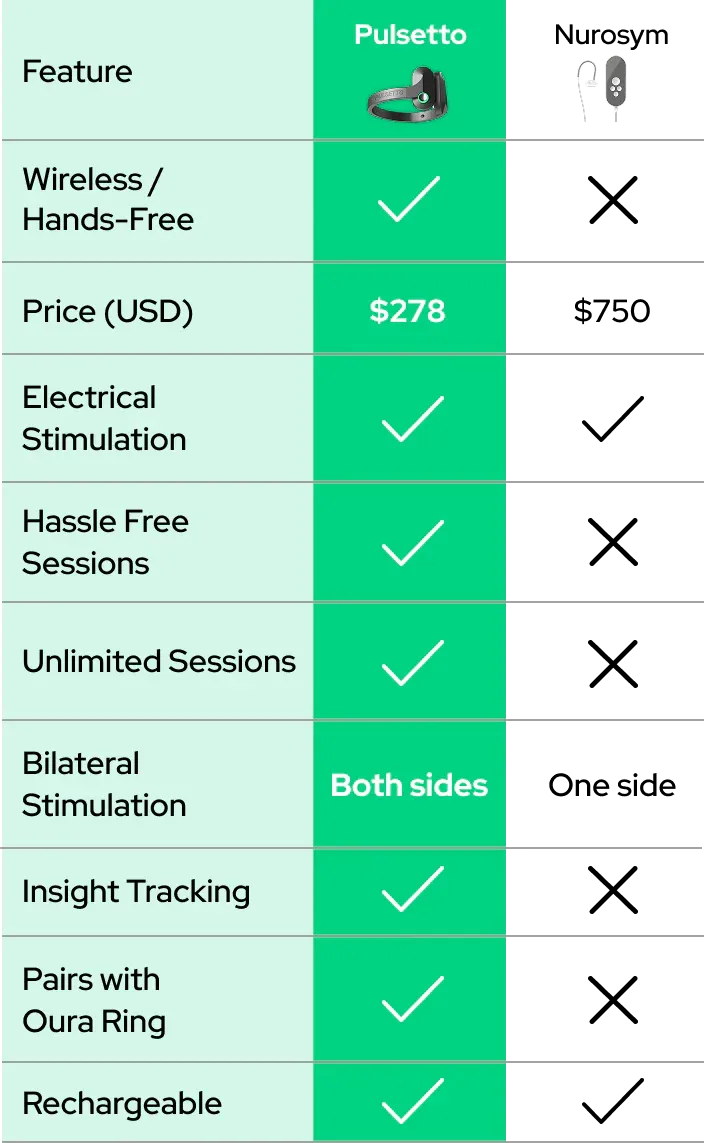Viewport: 704px width, 1143px height.
Task: Click the Feature header label
Action: click(x=77, y=72)
